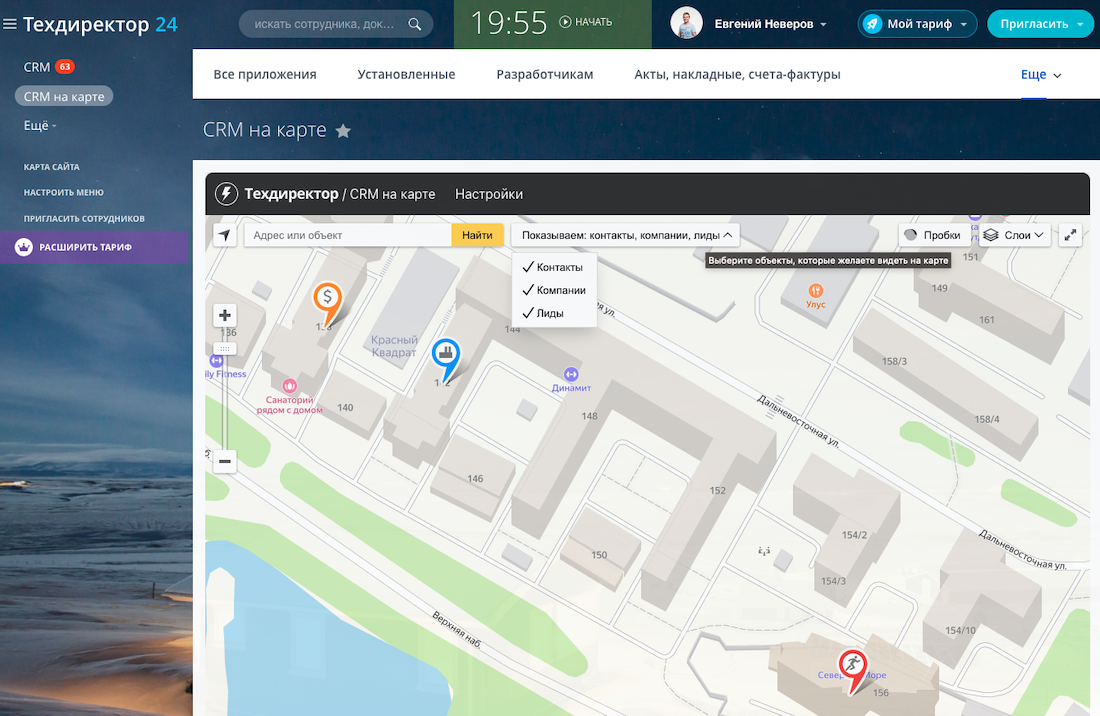Click the geolocation arrow icon on map
This screenshot has height=716, width=1100.
(x=225, y=235)
